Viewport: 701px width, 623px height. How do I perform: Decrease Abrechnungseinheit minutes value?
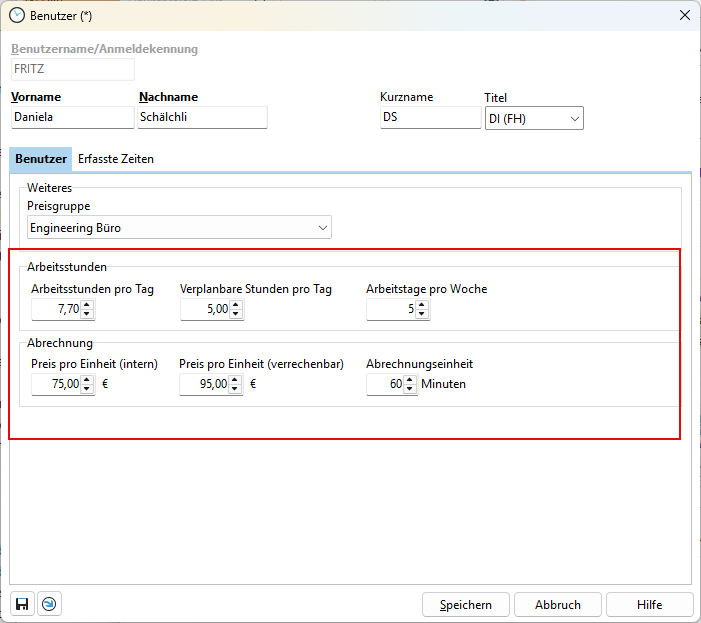pos(410,390)
